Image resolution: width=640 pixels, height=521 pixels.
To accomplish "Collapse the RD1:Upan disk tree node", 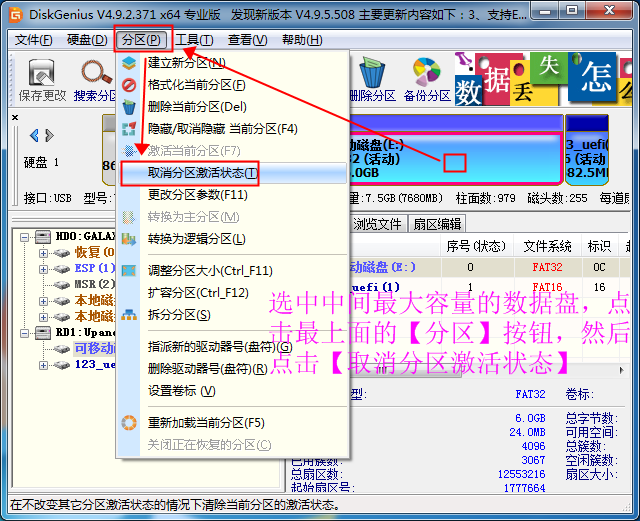I will pos(24,333).
